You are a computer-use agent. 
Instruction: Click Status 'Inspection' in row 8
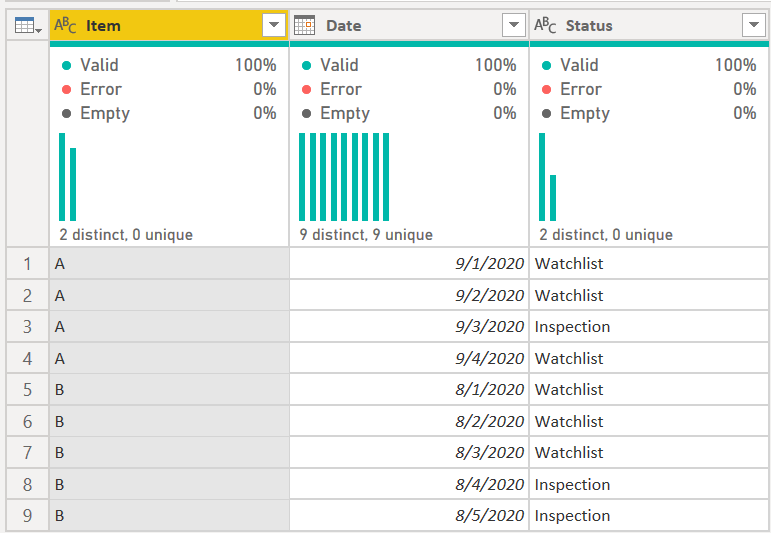tap(649, 484)
